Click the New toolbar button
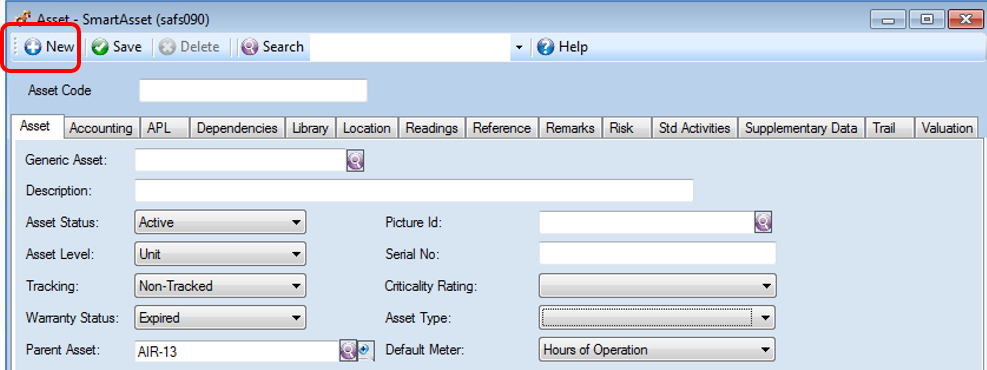Screen dimensions: 987x370 click(49, 47)
